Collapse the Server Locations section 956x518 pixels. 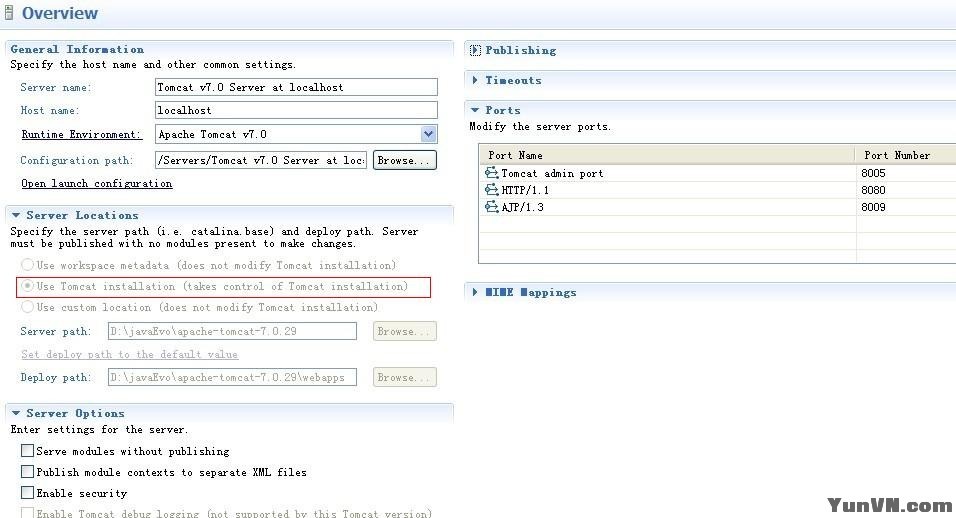coord(16,215)
